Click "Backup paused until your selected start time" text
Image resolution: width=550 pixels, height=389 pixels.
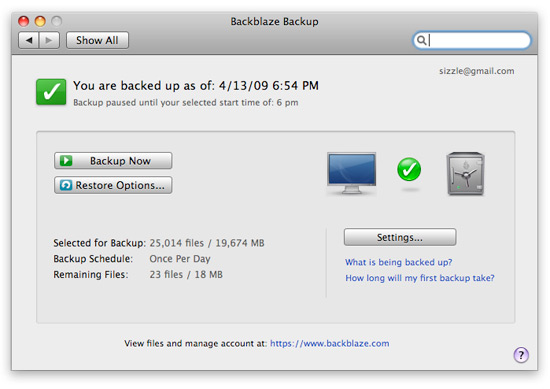pos(186,103)
